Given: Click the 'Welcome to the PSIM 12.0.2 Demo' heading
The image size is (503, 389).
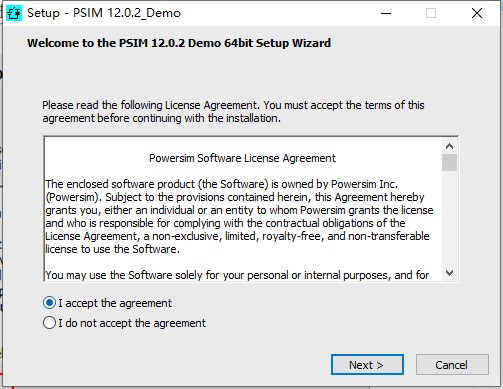Looking at the screenshot, I should (179, 43).
